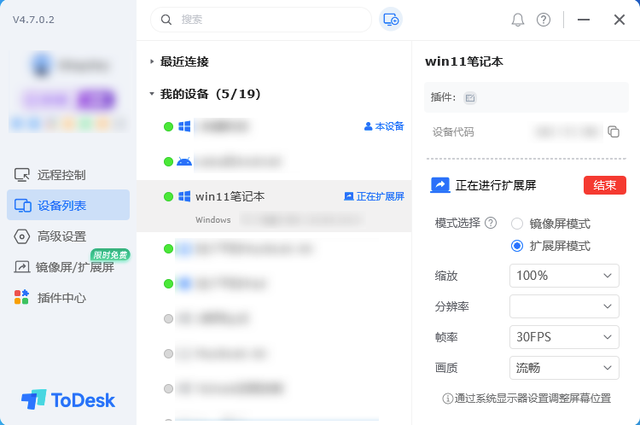Open 镜像屏/扩展屏 in the sidebar

click(68, 267)
